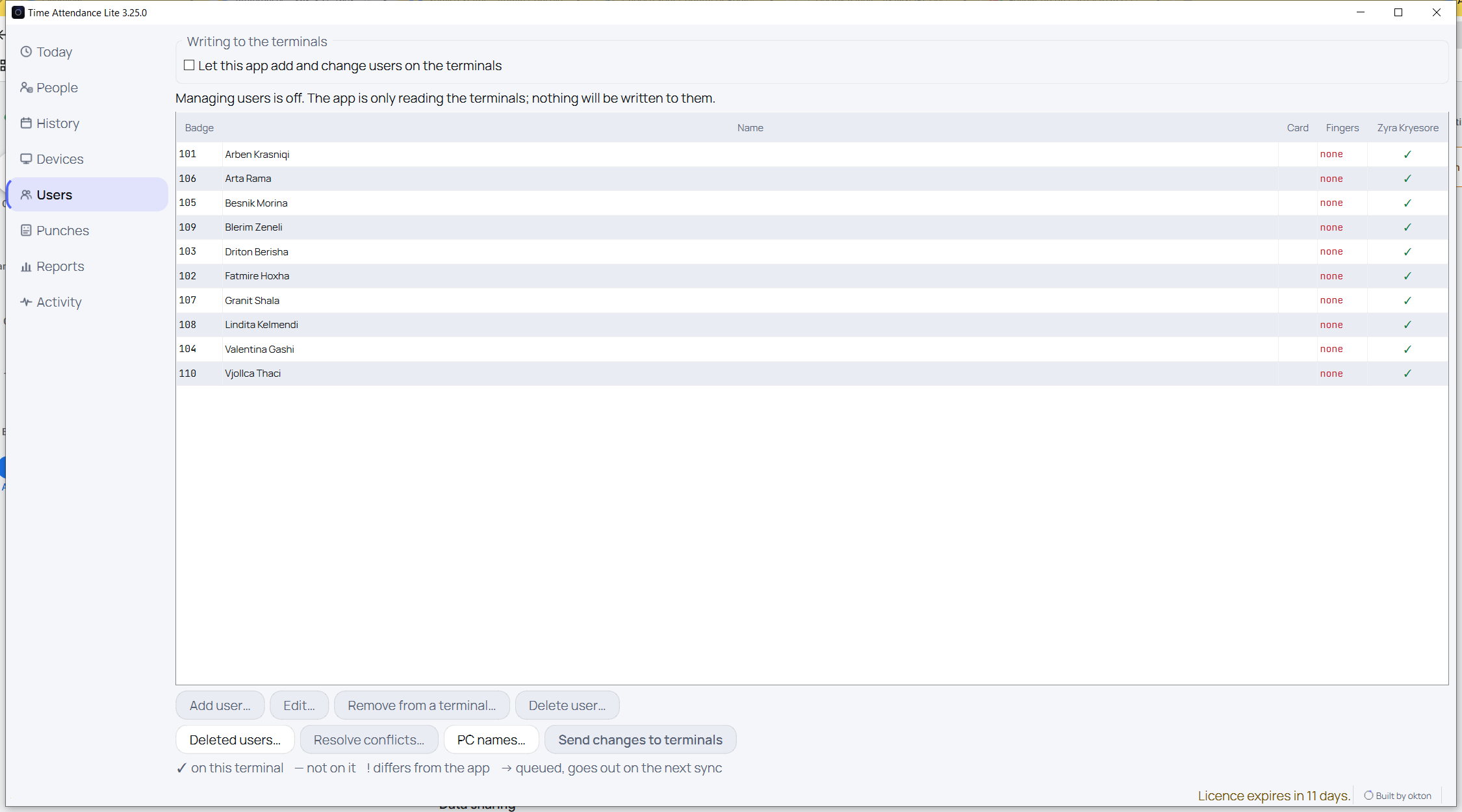Open the PC names... dialog
Screen dimensions: 1462x812
(x=491, y=739)
